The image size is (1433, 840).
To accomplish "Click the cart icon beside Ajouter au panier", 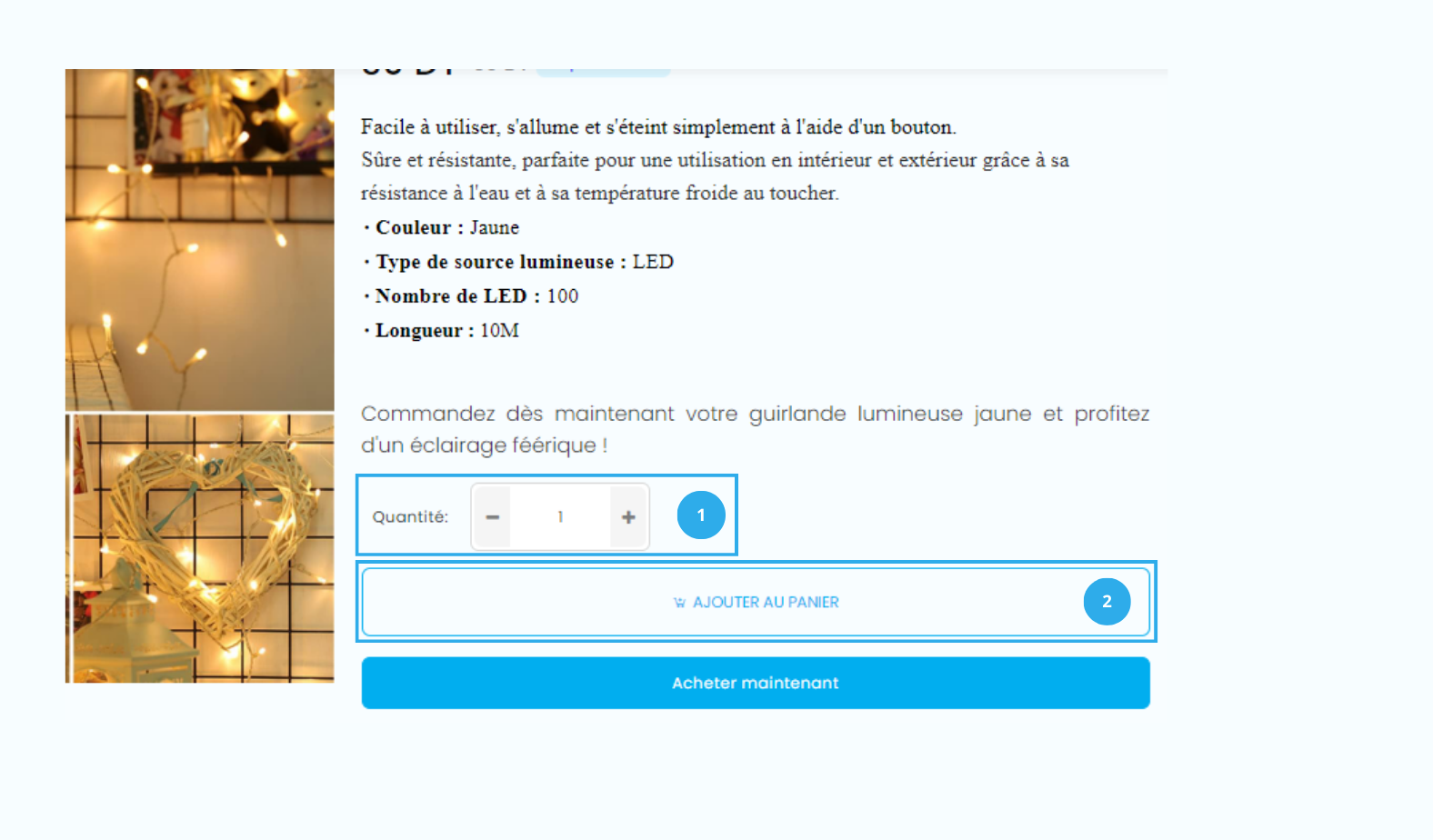I will [x=679, y=603].
